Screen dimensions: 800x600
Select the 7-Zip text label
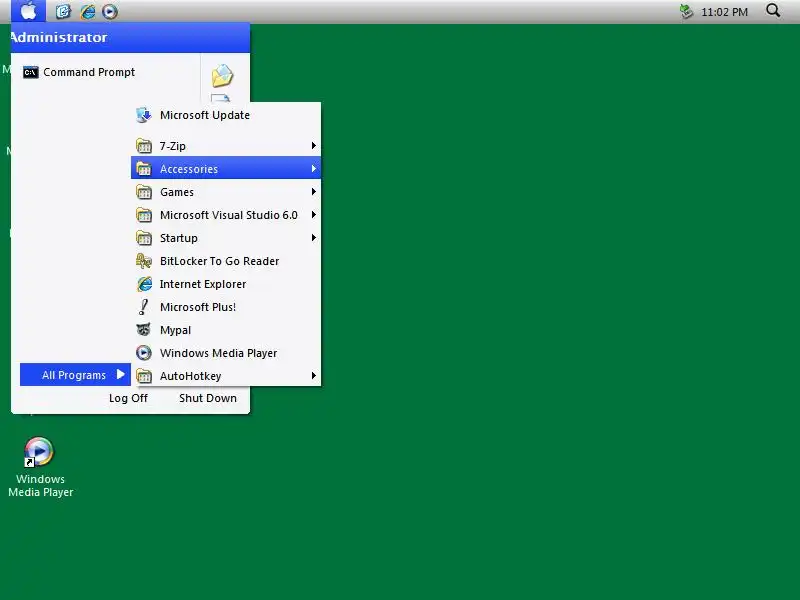[172, 146]
